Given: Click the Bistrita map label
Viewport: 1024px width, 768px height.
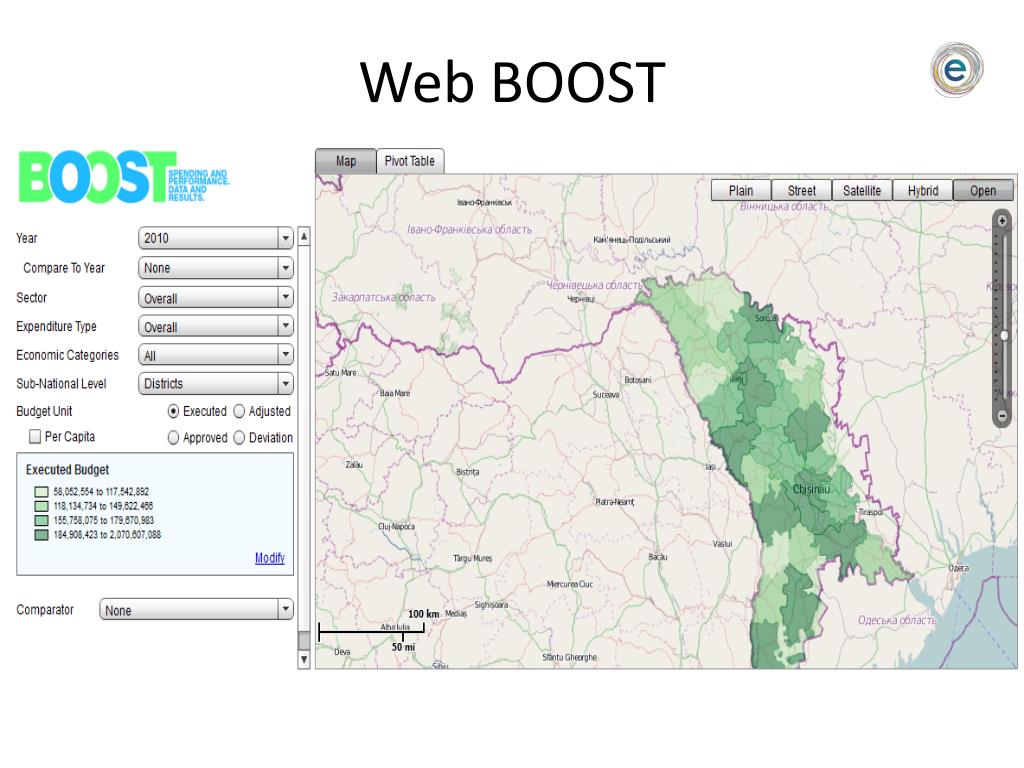Looking at the screenshot, I should (x=468, y=472).
